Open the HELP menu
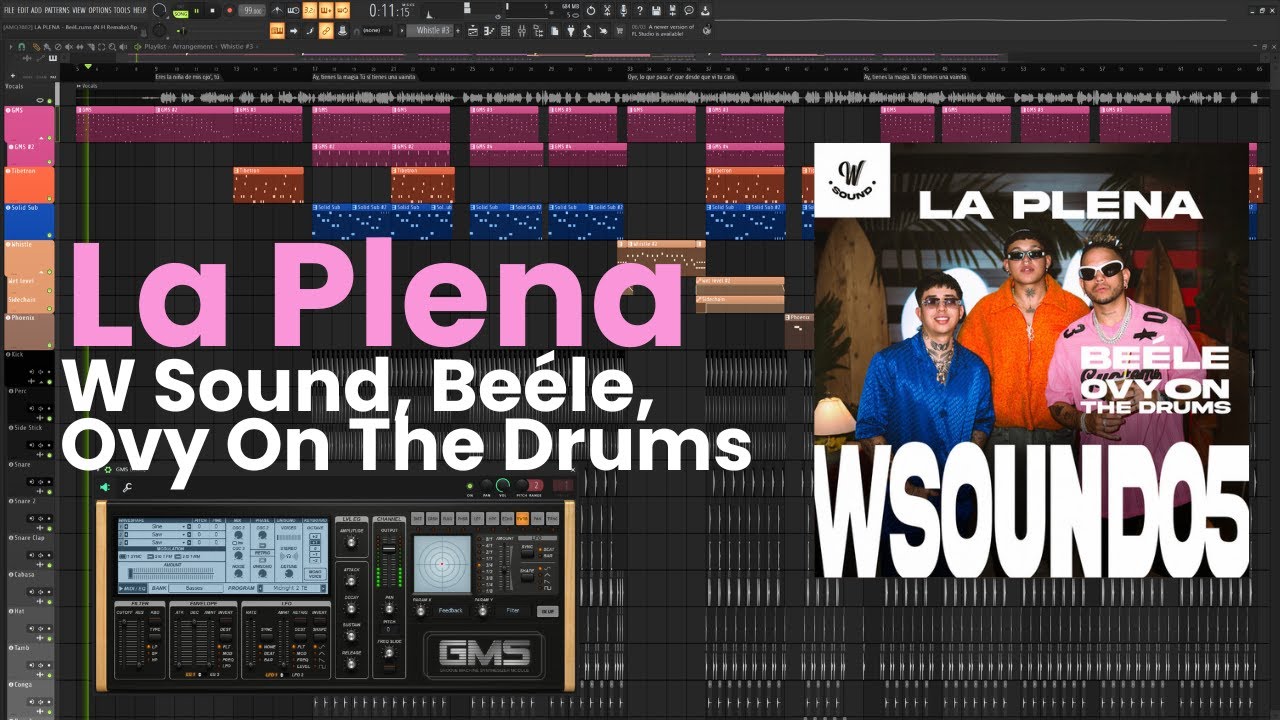The width and height of the screenshot is (1280, 720). point(140,10)
